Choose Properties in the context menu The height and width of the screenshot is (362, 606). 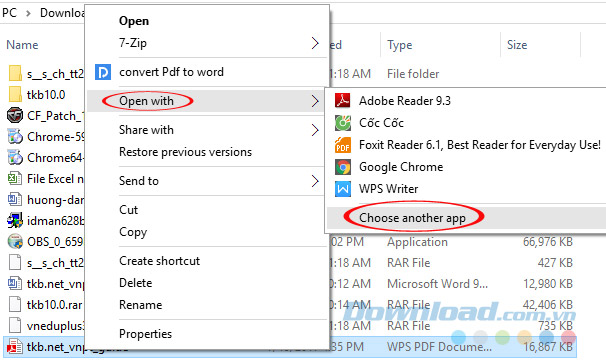tap(145, 334)
